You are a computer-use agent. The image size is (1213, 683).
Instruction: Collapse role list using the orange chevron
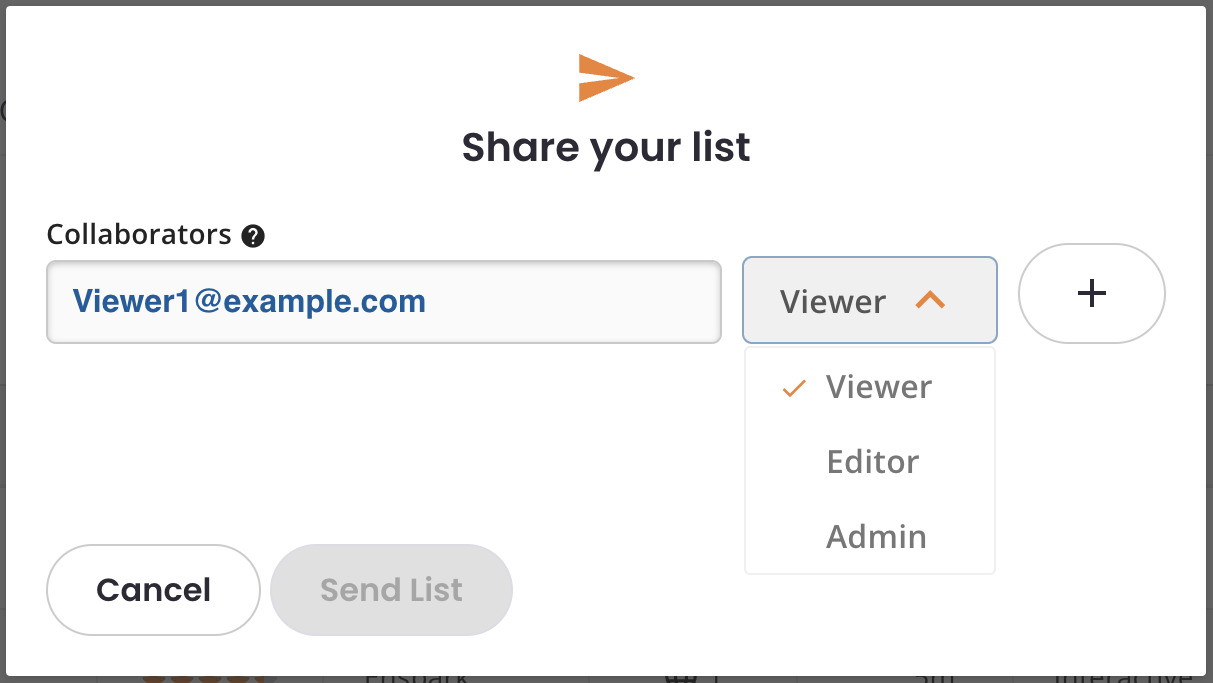(930, 300)
